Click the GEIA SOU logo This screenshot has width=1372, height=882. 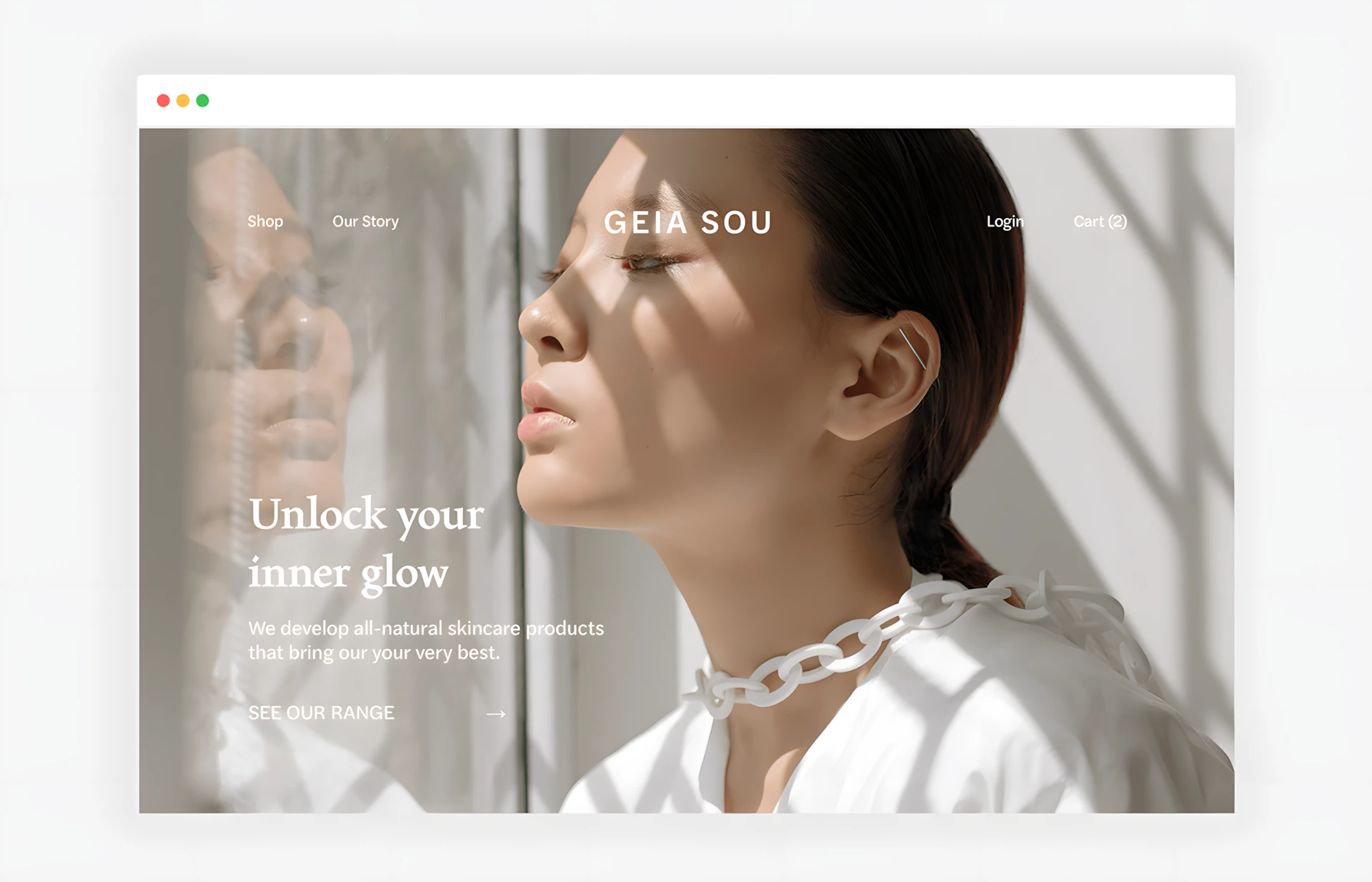pyautogui.click(x=688, y=223)
